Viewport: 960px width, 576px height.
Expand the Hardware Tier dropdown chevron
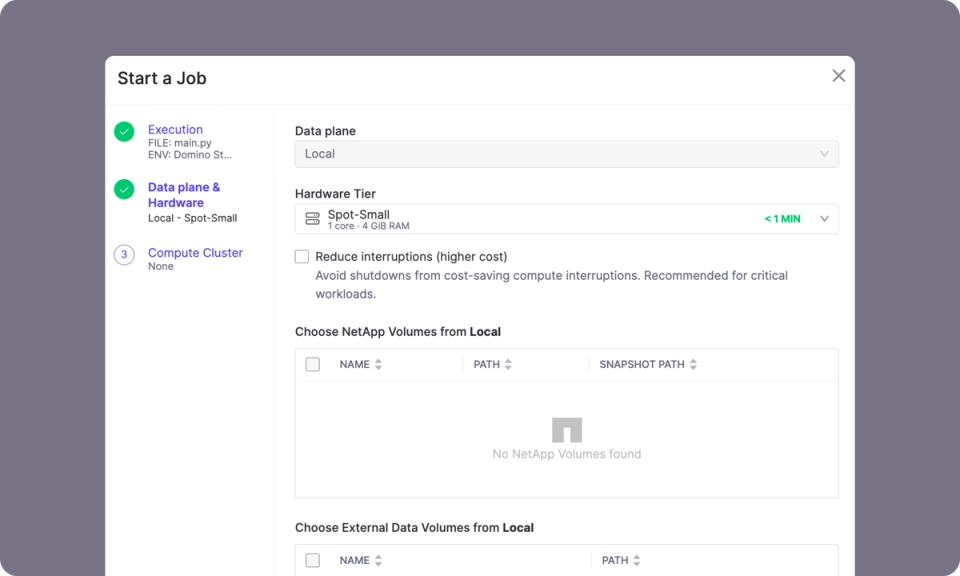pyautogui.click(x=824, y=219)
